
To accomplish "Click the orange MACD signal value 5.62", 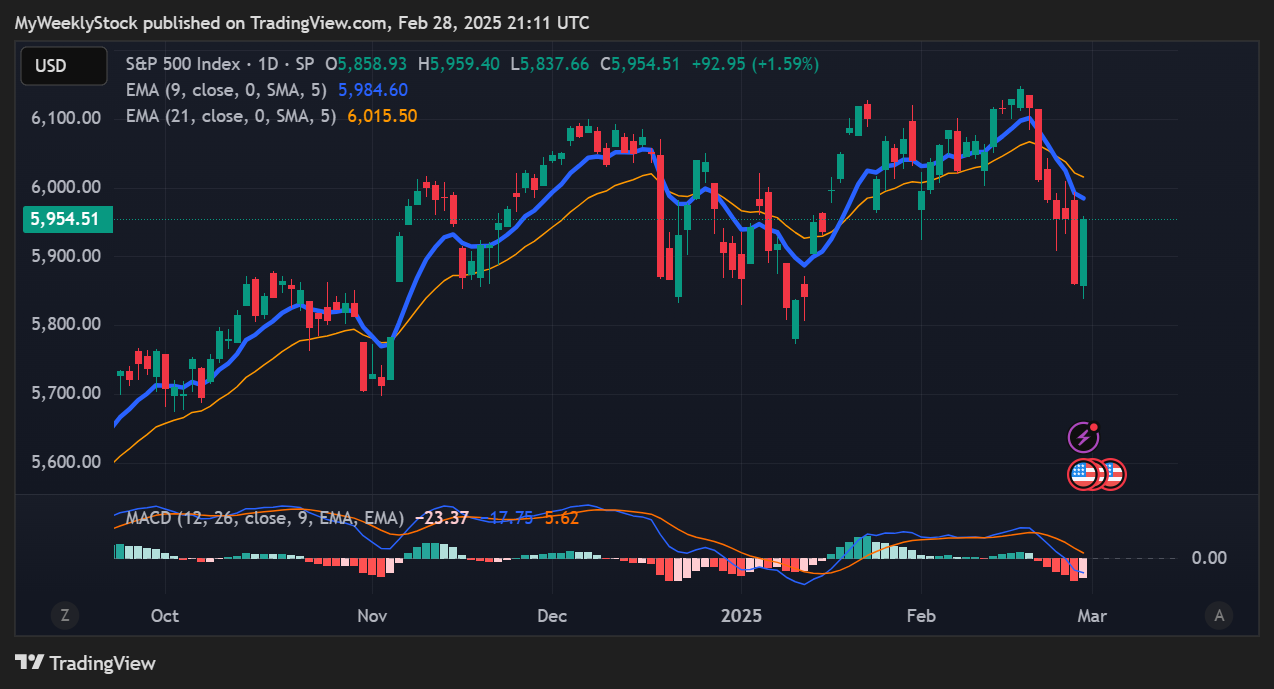I will (x=562, y=518).
